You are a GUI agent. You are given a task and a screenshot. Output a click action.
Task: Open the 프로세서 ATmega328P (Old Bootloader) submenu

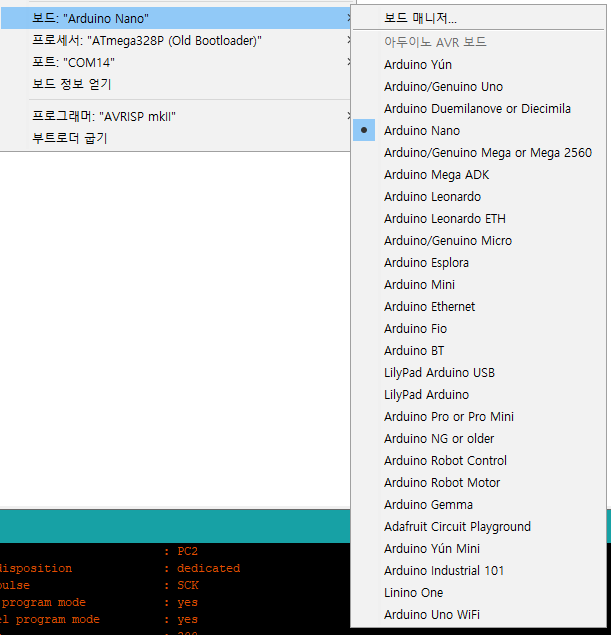coord(176,40)
